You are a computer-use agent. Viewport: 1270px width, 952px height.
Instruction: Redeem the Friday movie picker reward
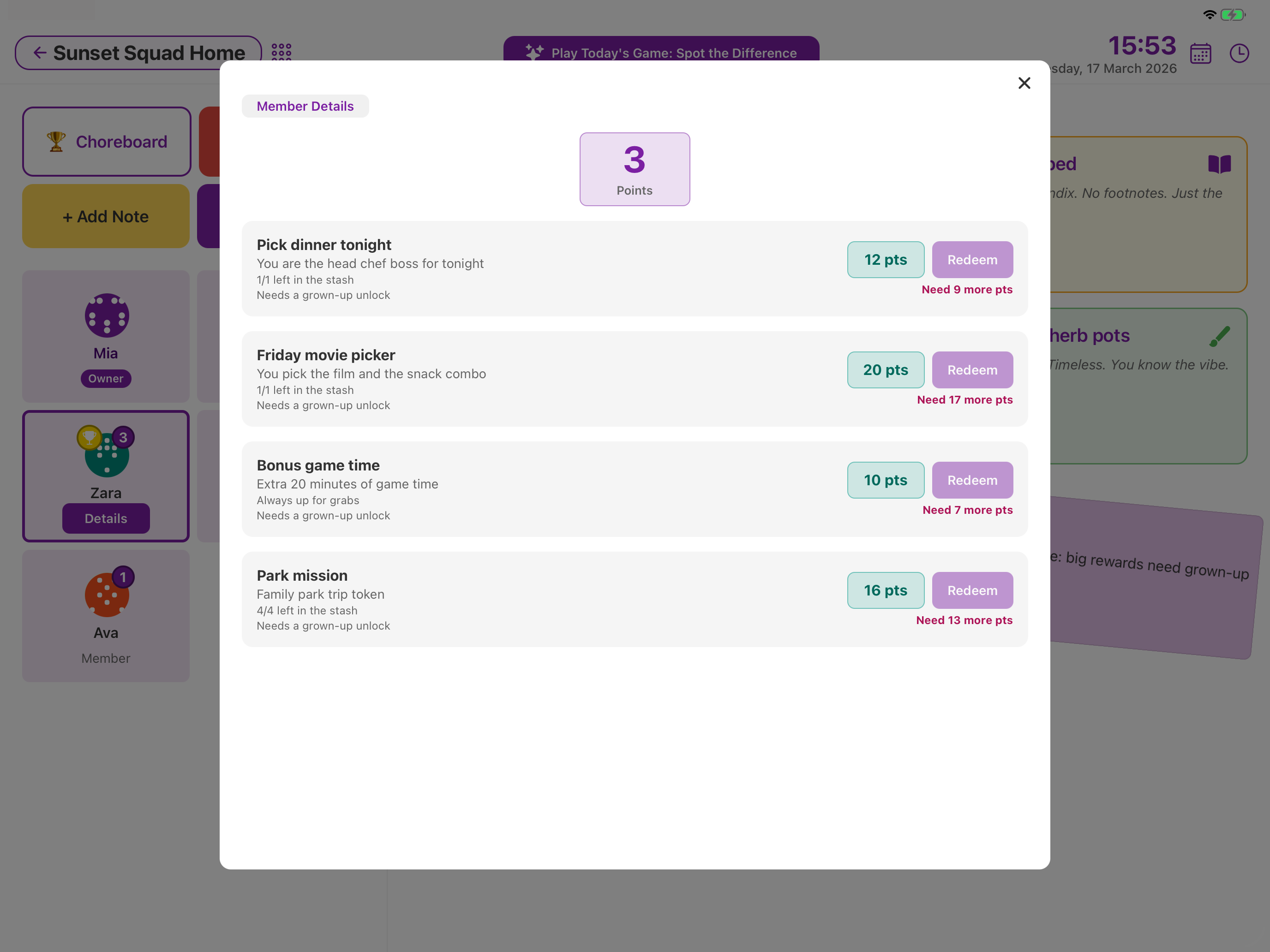[x=972, y=369]
